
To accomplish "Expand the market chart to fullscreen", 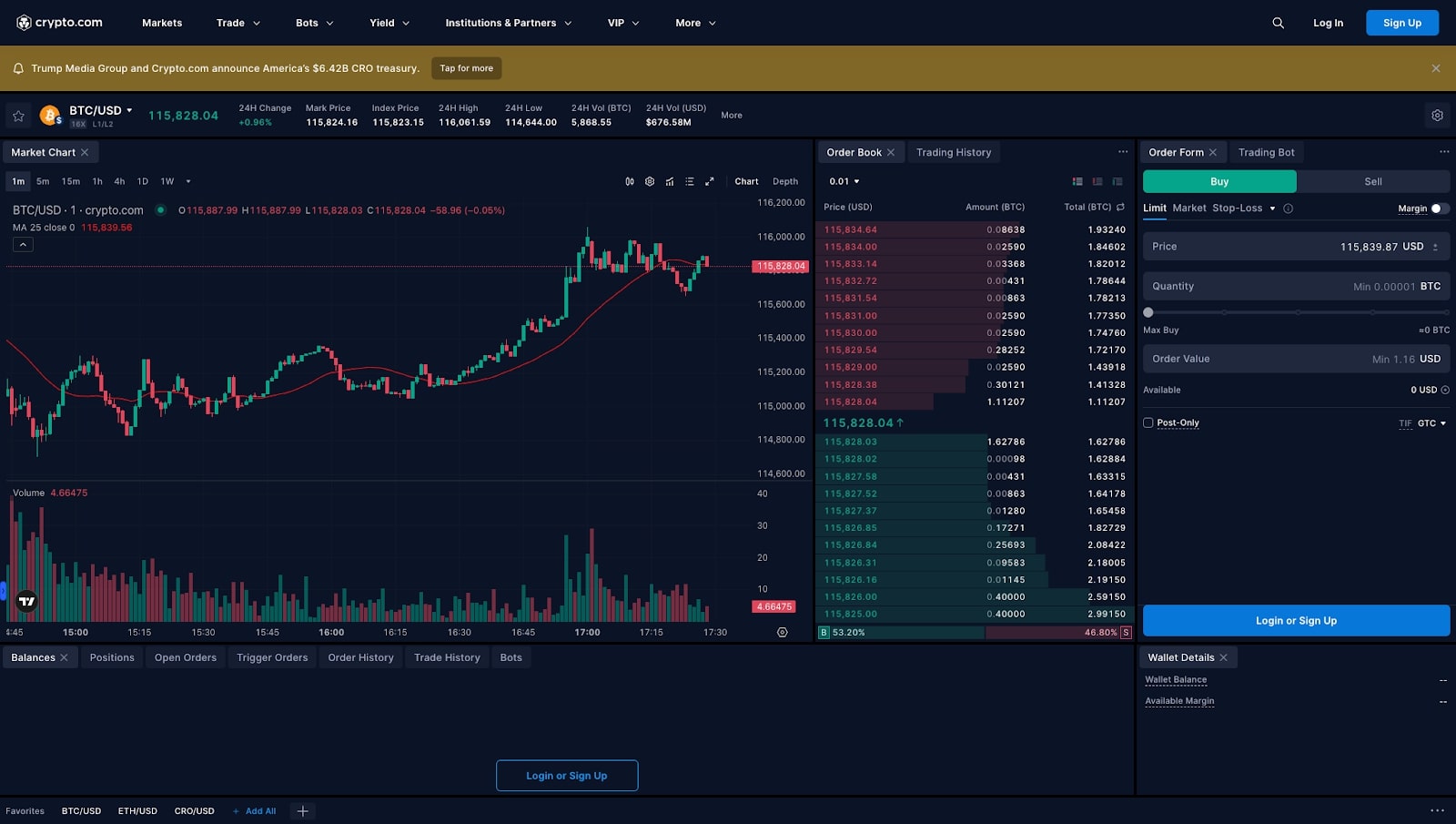I will (x=710, y=181).
